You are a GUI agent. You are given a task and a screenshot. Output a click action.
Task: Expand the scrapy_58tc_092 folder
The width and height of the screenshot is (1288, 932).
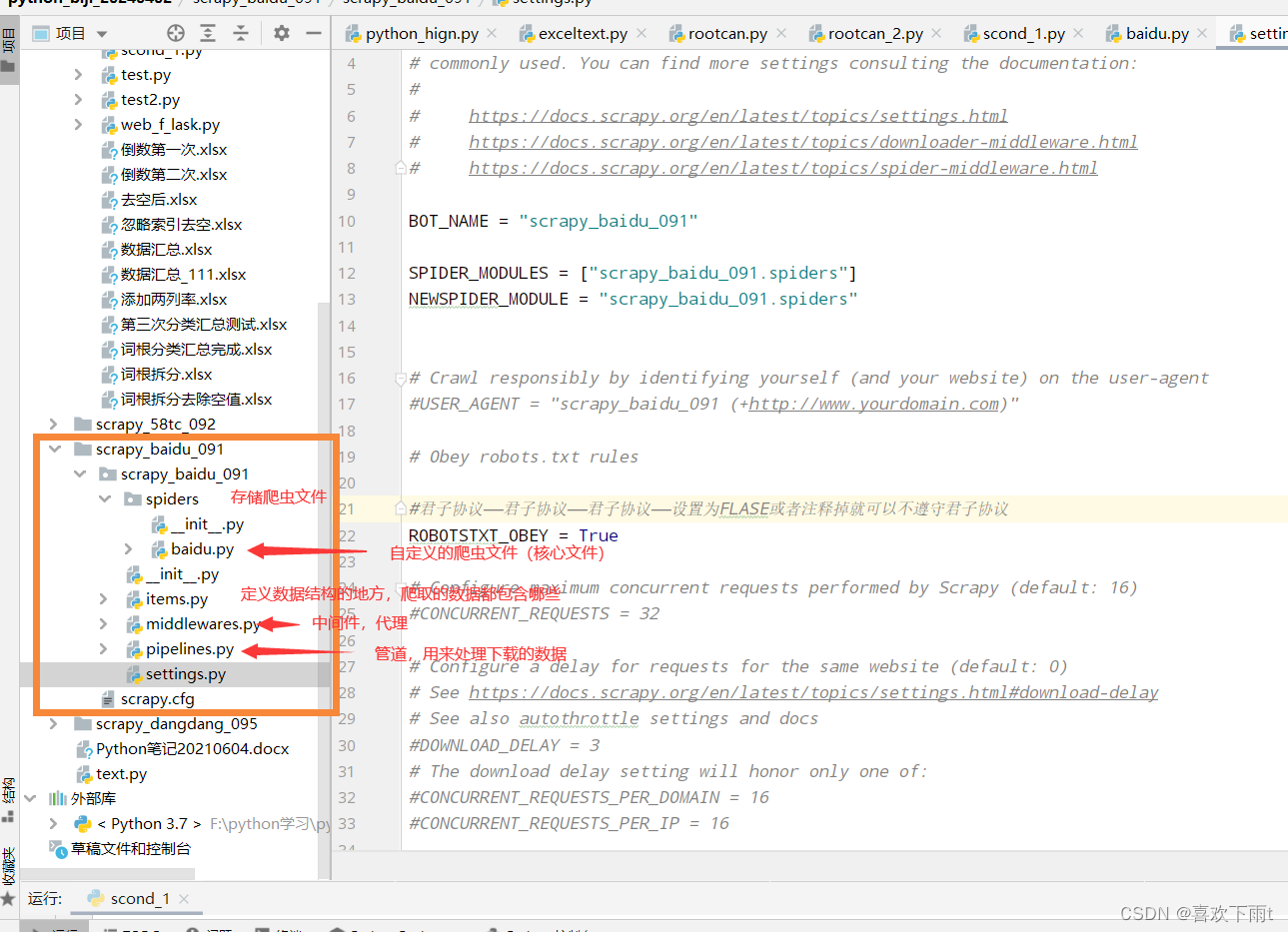click(x=53, y=424)
